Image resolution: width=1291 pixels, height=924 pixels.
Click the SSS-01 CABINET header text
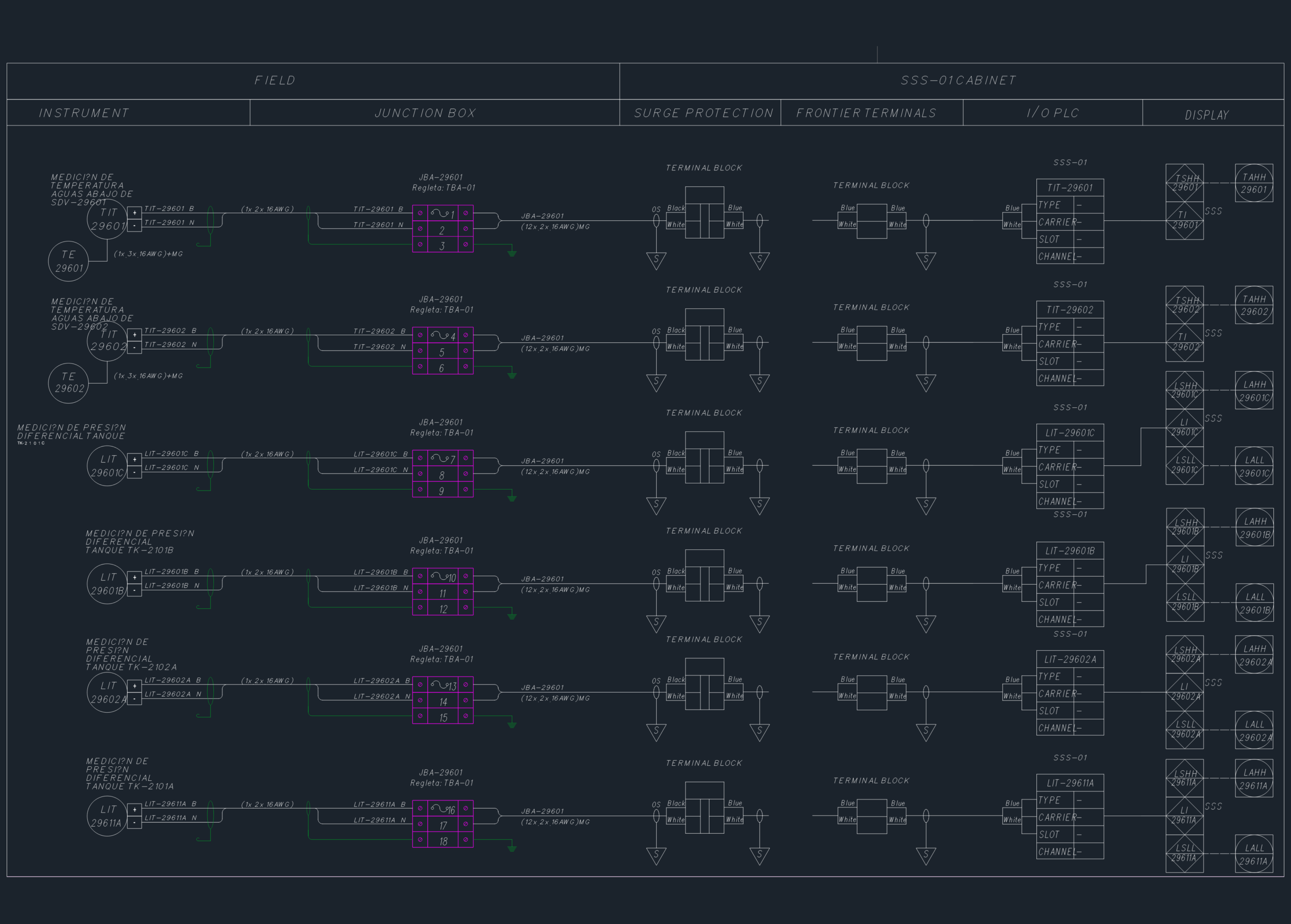pos(958,81)
